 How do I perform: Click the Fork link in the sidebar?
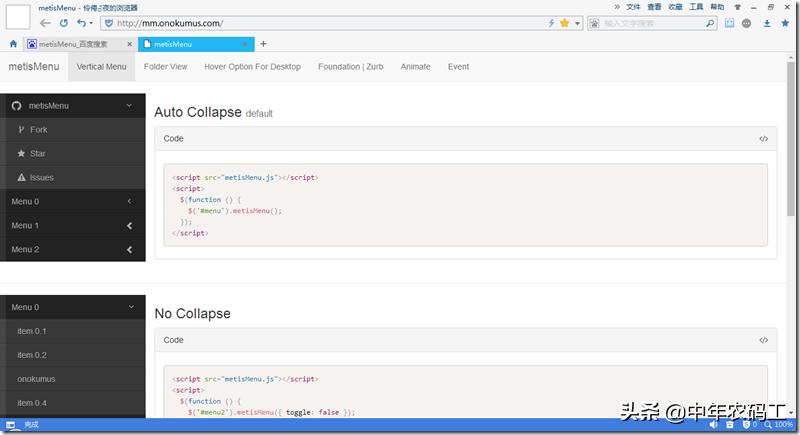coord(38,129)
